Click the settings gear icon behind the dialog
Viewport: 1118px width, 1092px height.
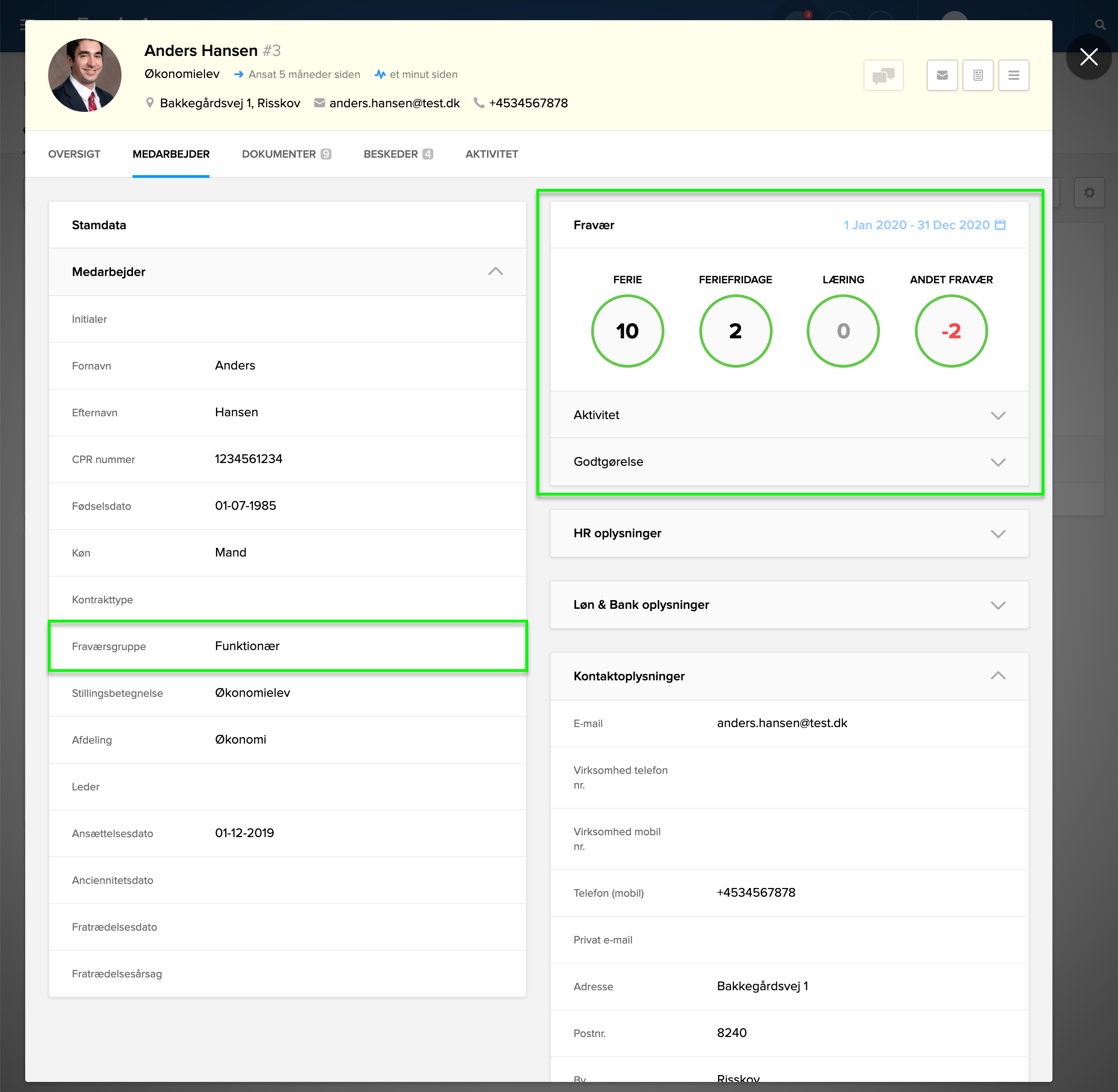[x=1089, y=193]
